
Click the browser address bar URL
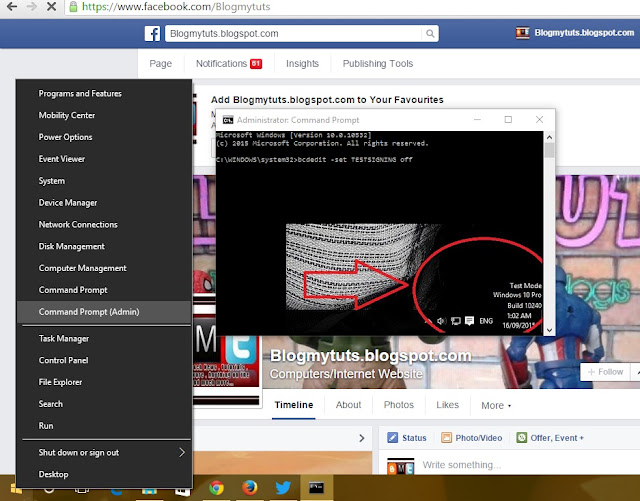(176, 7)
